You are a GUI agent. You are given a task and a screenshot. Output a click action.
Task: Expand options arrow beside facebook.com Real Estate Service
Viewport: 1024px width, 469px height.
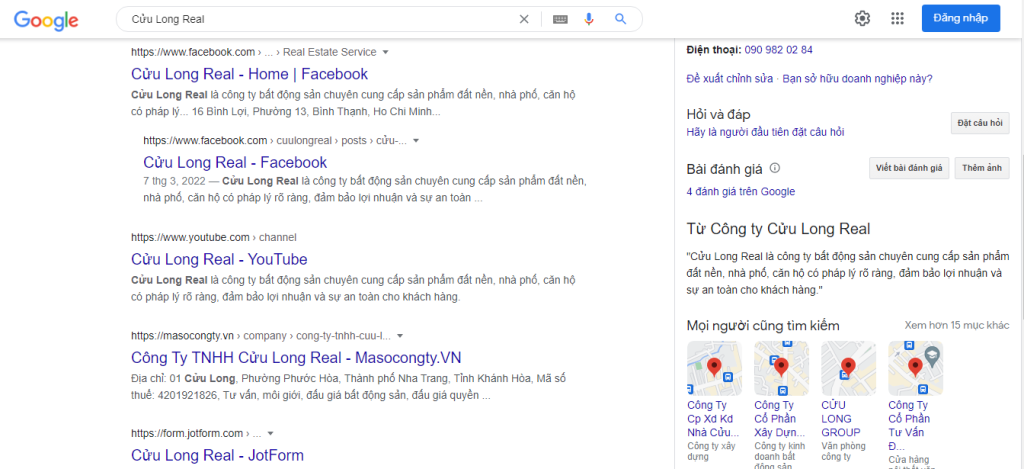385,52
